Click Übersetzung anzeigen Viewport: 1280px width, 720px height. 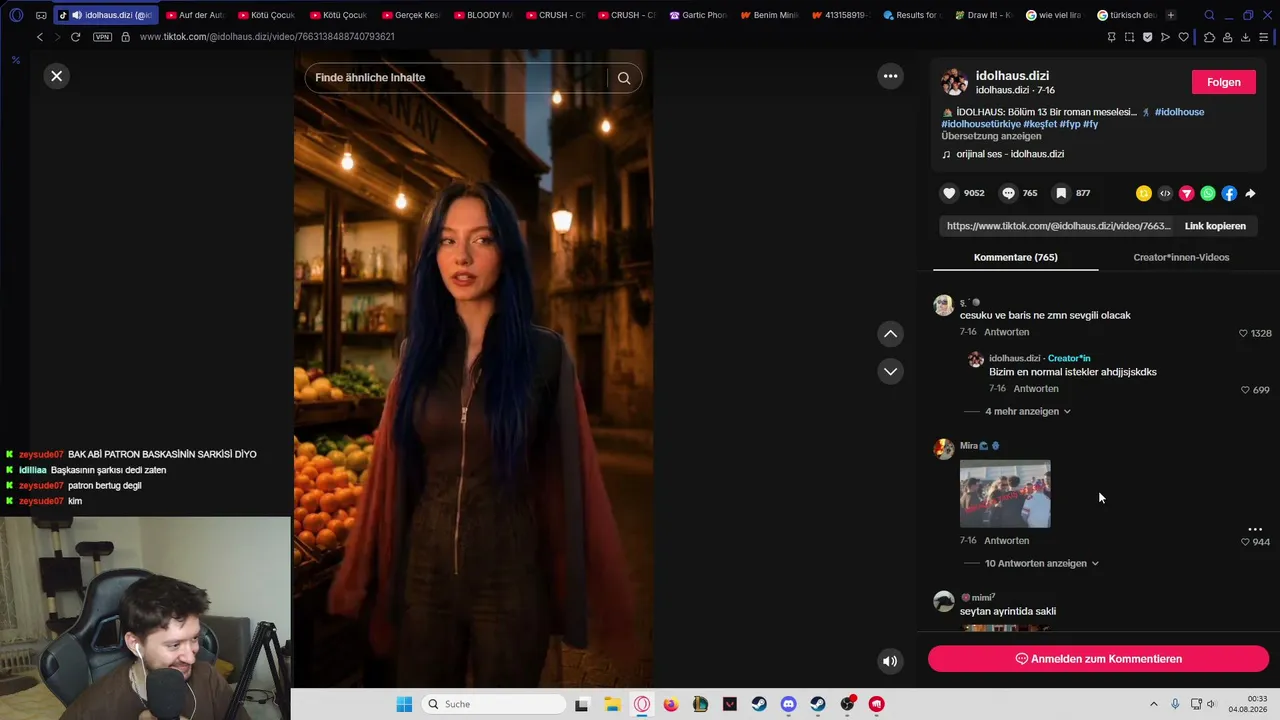pos(991,136)
